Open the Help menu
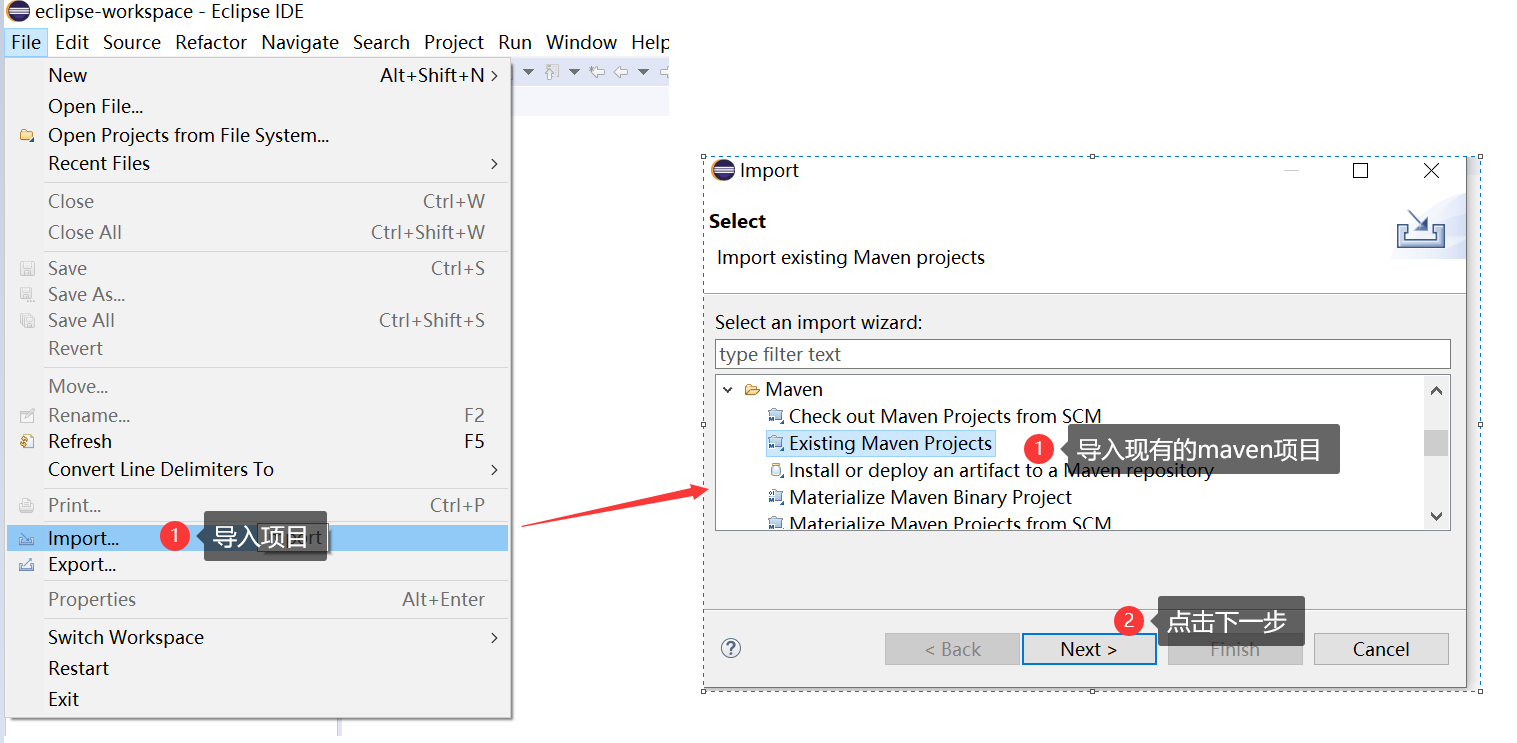Screen dimensions: 1517x743 pos(650,42)
